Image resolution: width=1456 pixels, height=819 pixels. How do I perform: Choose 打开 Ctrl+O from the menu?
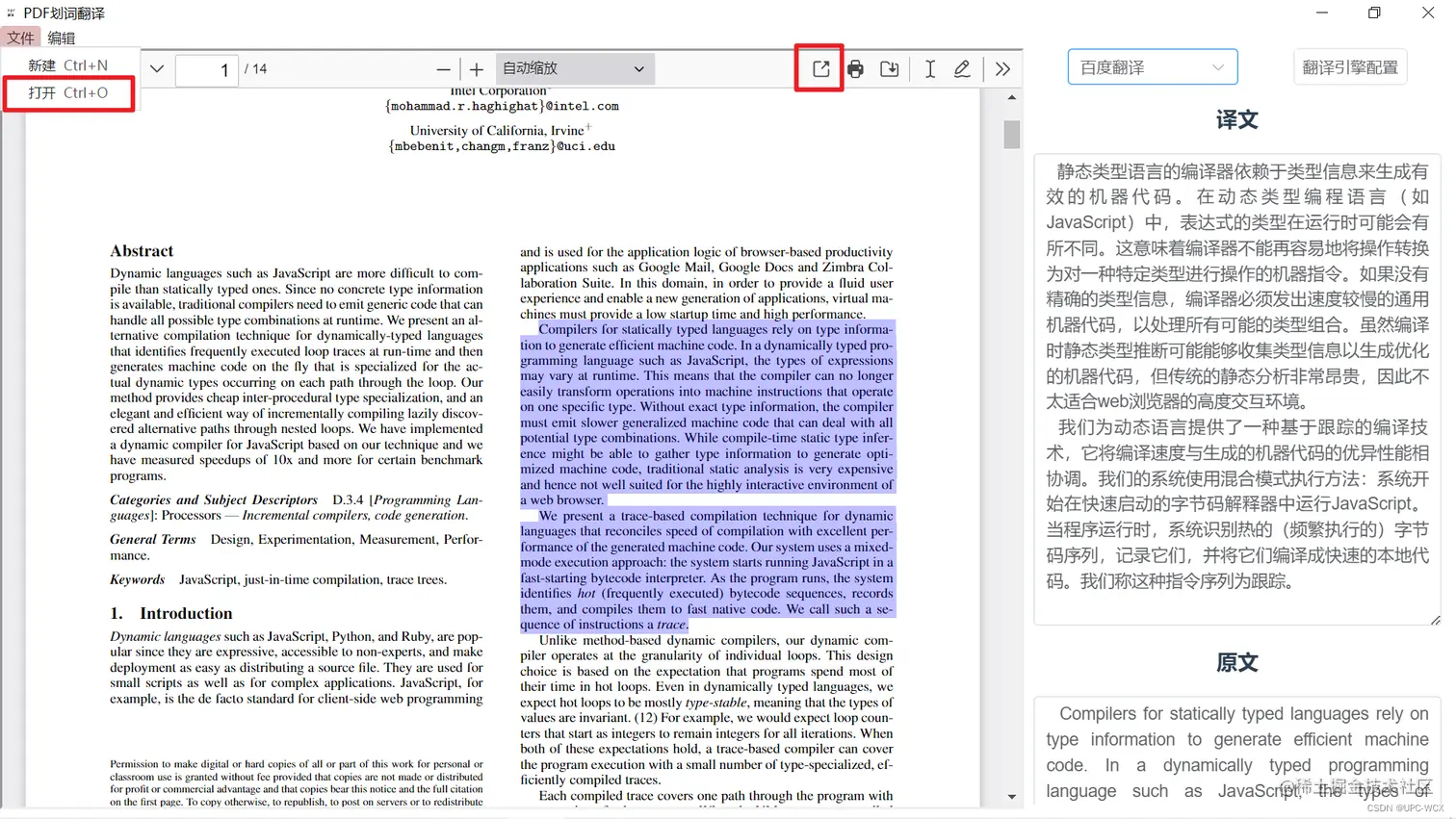68,93
